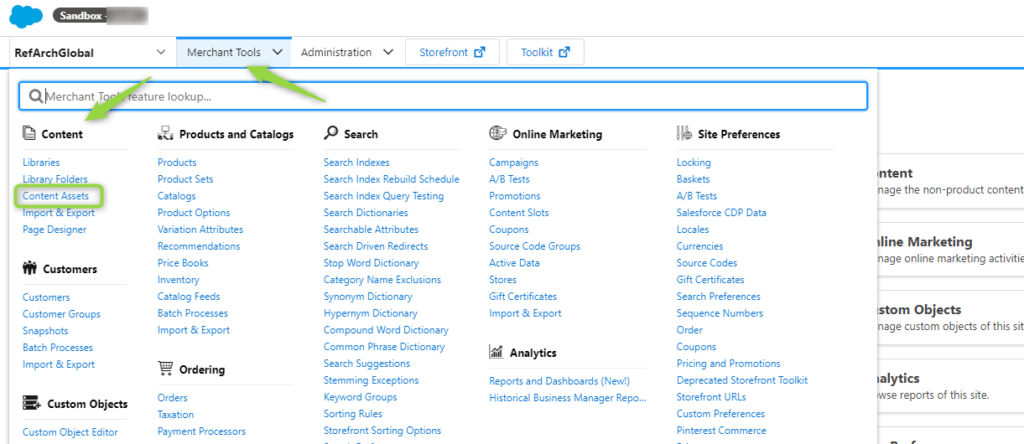1024x444 pixels.
Task: Click the Products and Catalogs section icon
Action: (165, 134)
